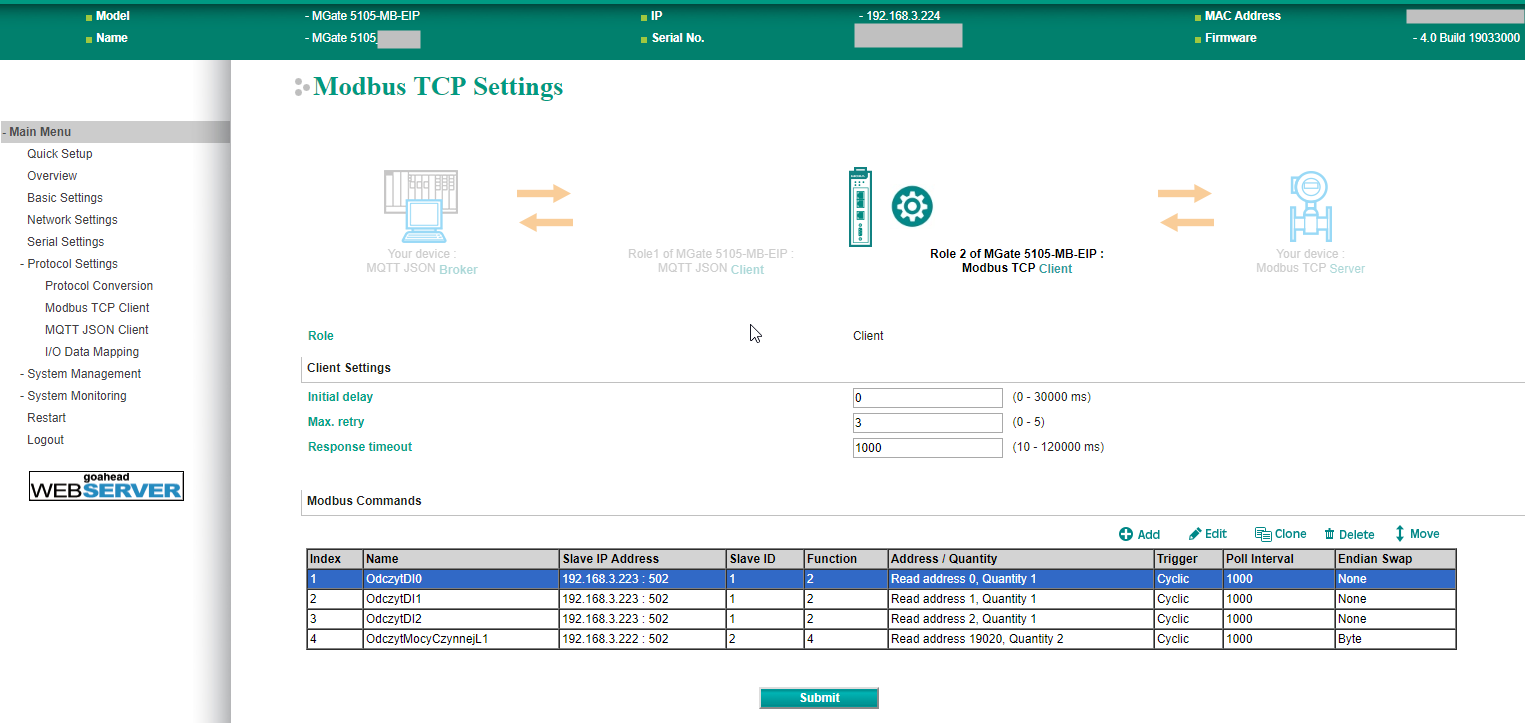Click the Response timeout input field
The width and height of the screenshot is (1525, 723).
point(927,448)
